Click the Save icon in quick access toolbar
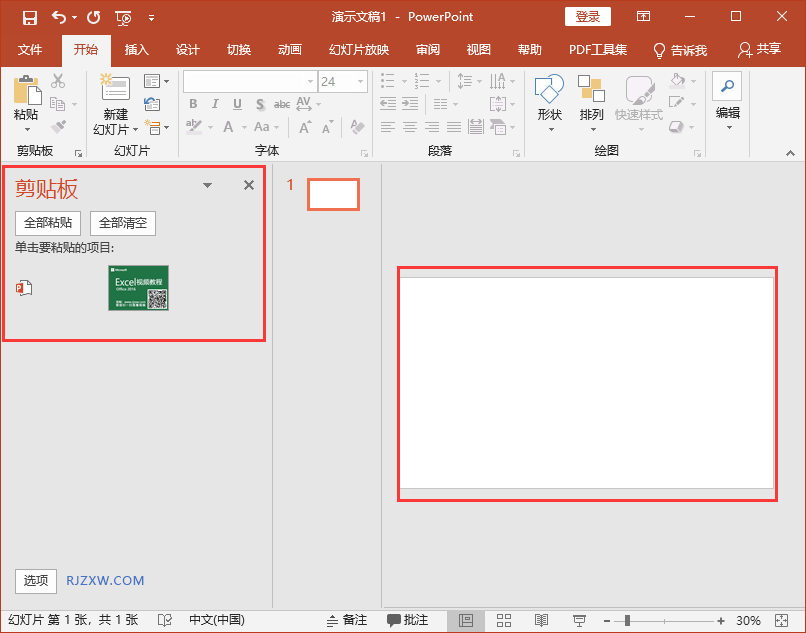This screenshot has height=633, width=806. point(29,17)
